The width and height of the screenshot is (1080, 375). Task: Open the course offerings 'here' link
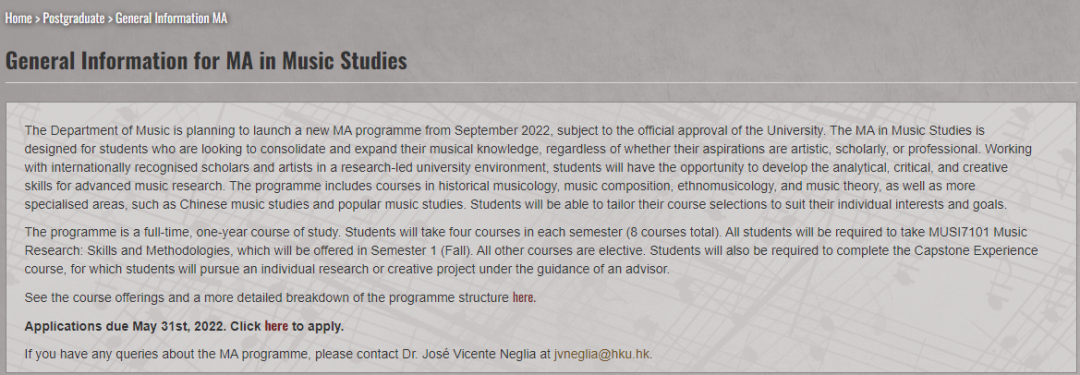point(523,298)
